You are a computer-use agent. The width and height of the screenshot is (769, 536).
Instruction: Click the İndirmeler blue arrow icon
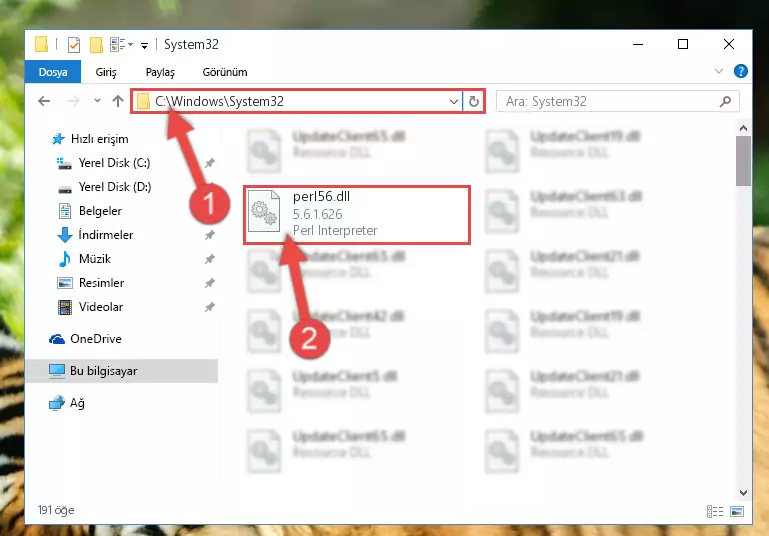65,235
